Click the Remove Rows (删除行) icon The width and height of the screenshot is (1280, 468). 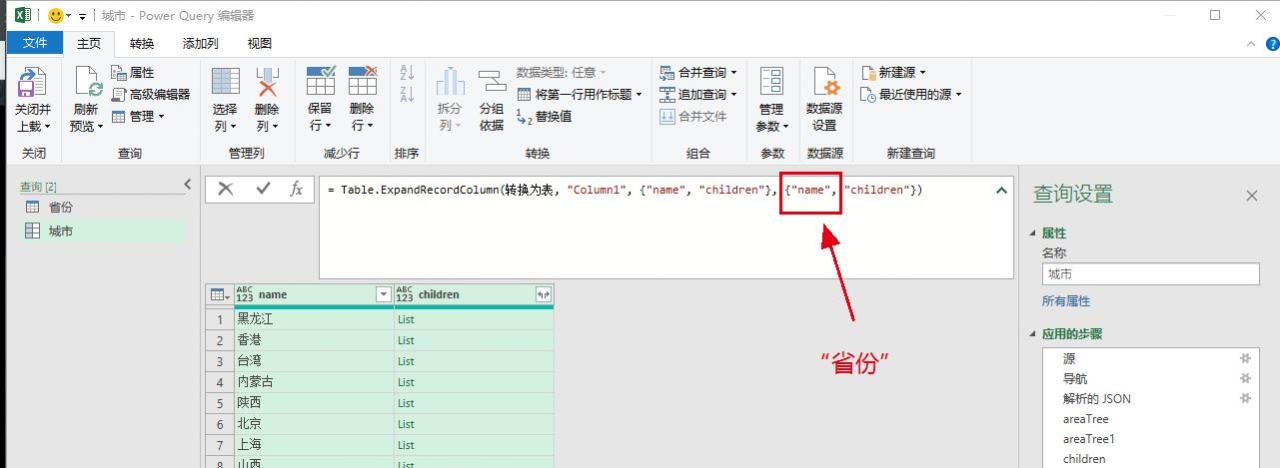coord(362,82)
